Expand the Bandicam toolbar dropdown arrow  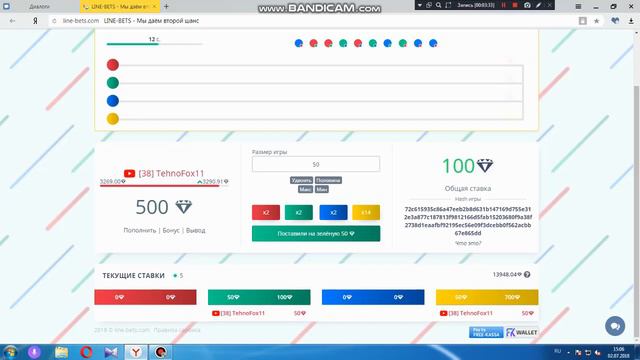click(x=420, y=5)
